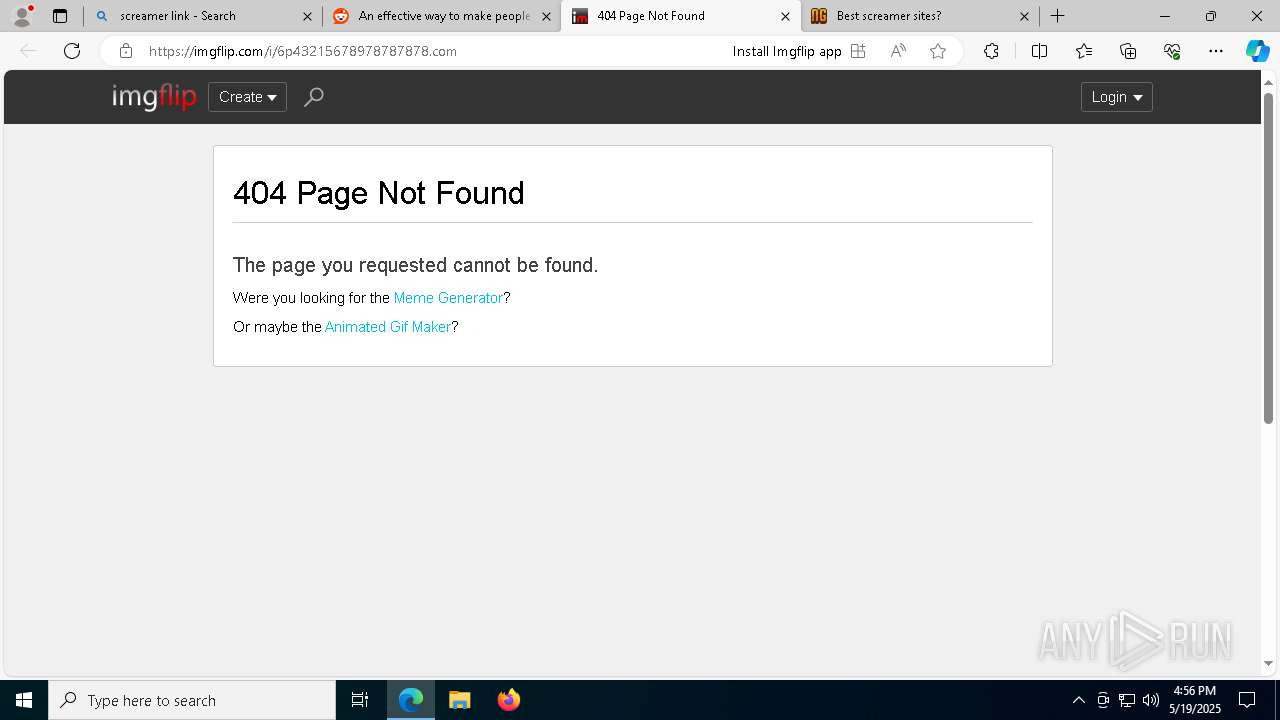The height and width of the screenshot is (720, 1280).
Task: Open the tab actions menu icon
Action: coord(60,16)
